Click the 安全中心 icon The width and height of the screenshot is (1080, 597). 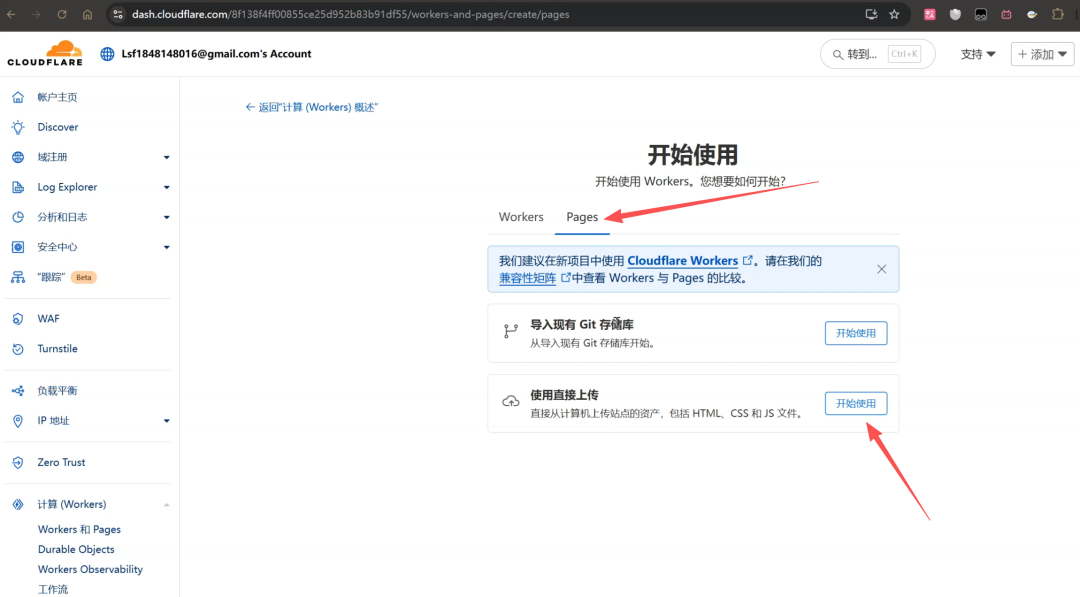point(18,247)
